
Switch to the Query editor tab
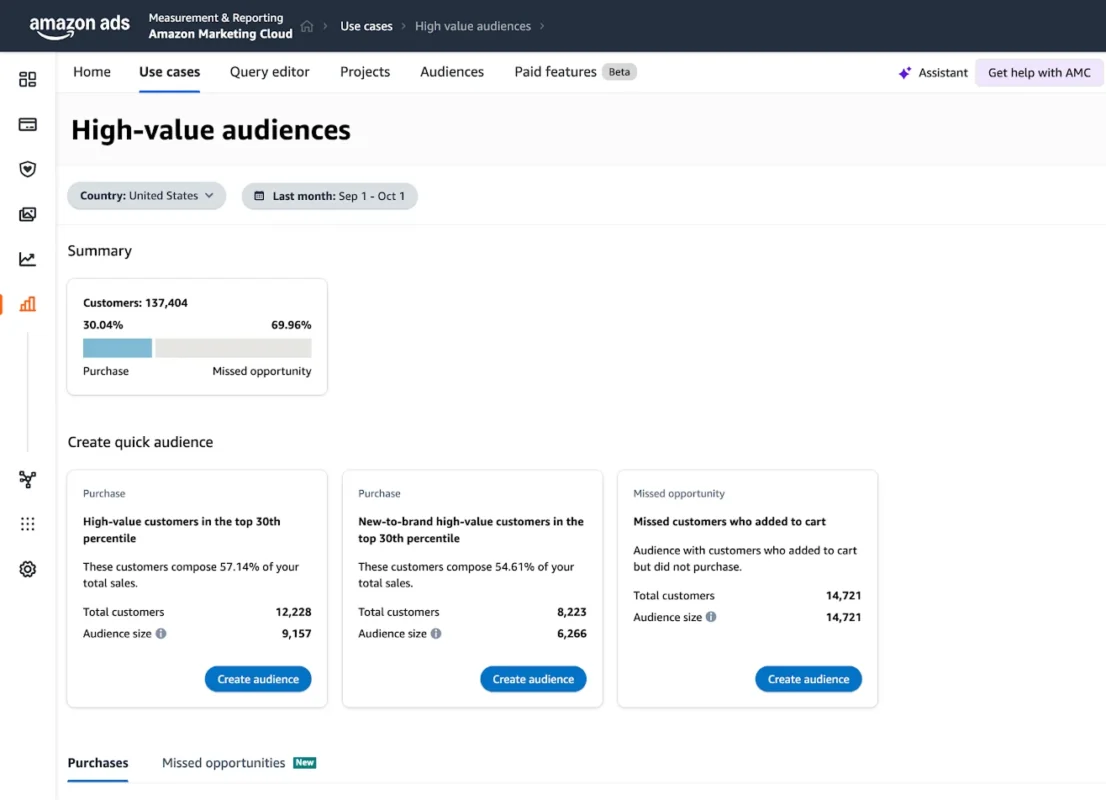269,71
